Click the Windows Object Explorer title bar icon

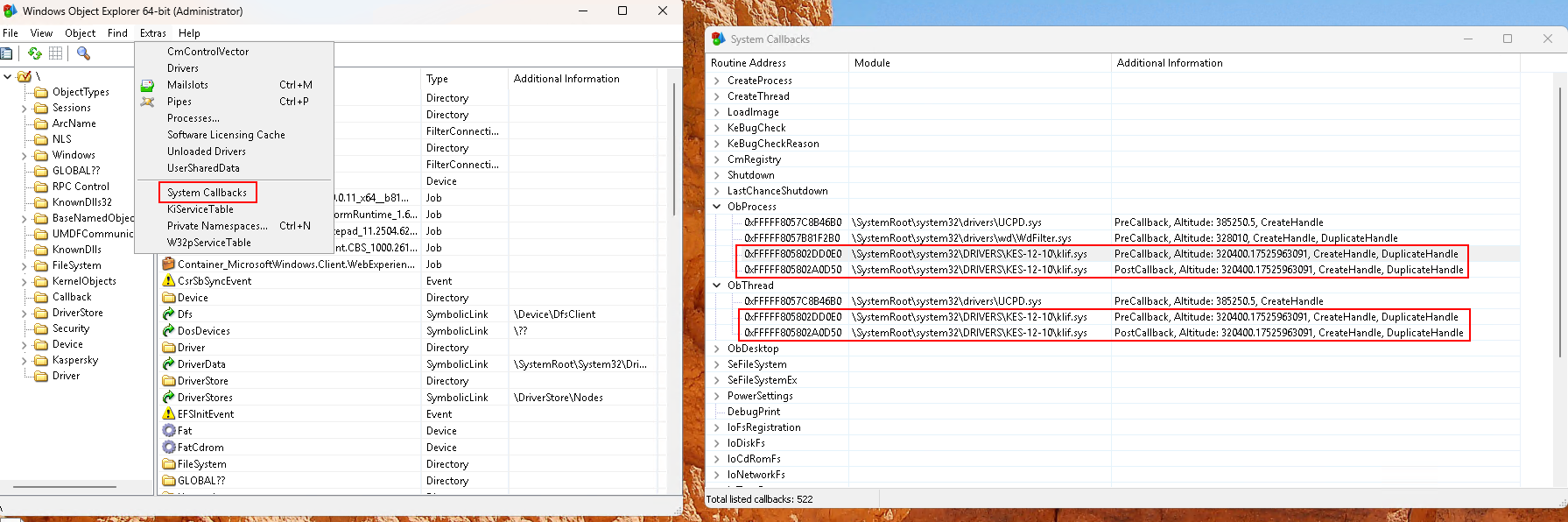[11, 11]
